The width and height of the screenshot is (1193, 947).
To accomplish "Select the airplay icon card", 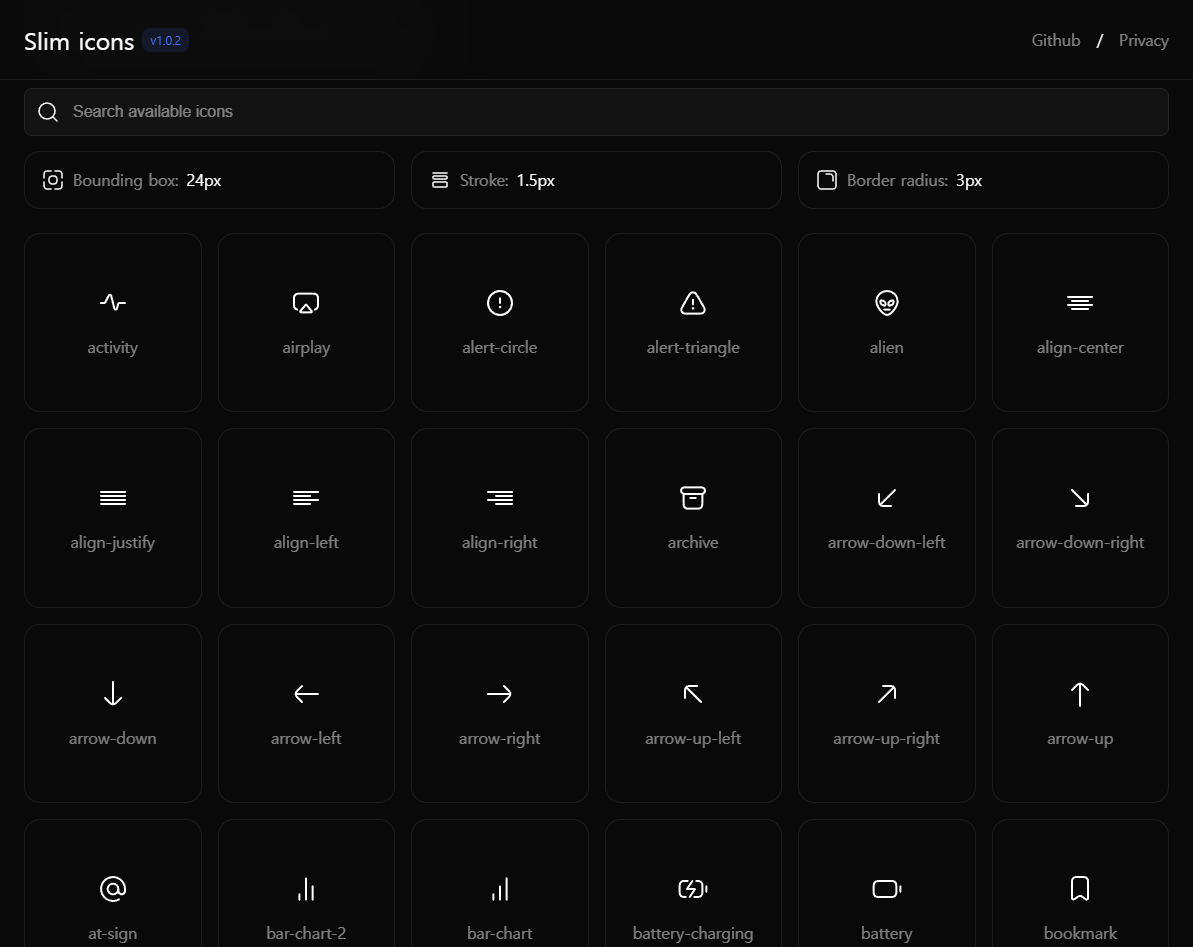I will point(306,322).
